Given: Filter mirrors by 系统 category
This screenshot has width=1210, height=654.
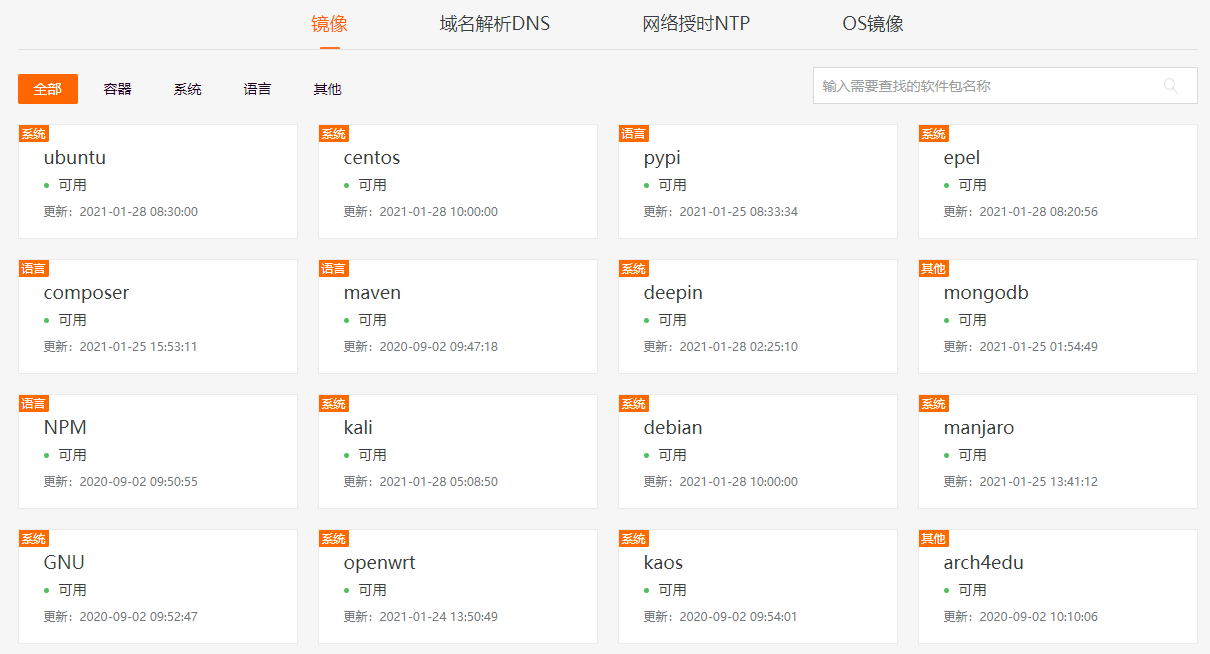Looking at the screenshot, I should click(x=187, y=88).
